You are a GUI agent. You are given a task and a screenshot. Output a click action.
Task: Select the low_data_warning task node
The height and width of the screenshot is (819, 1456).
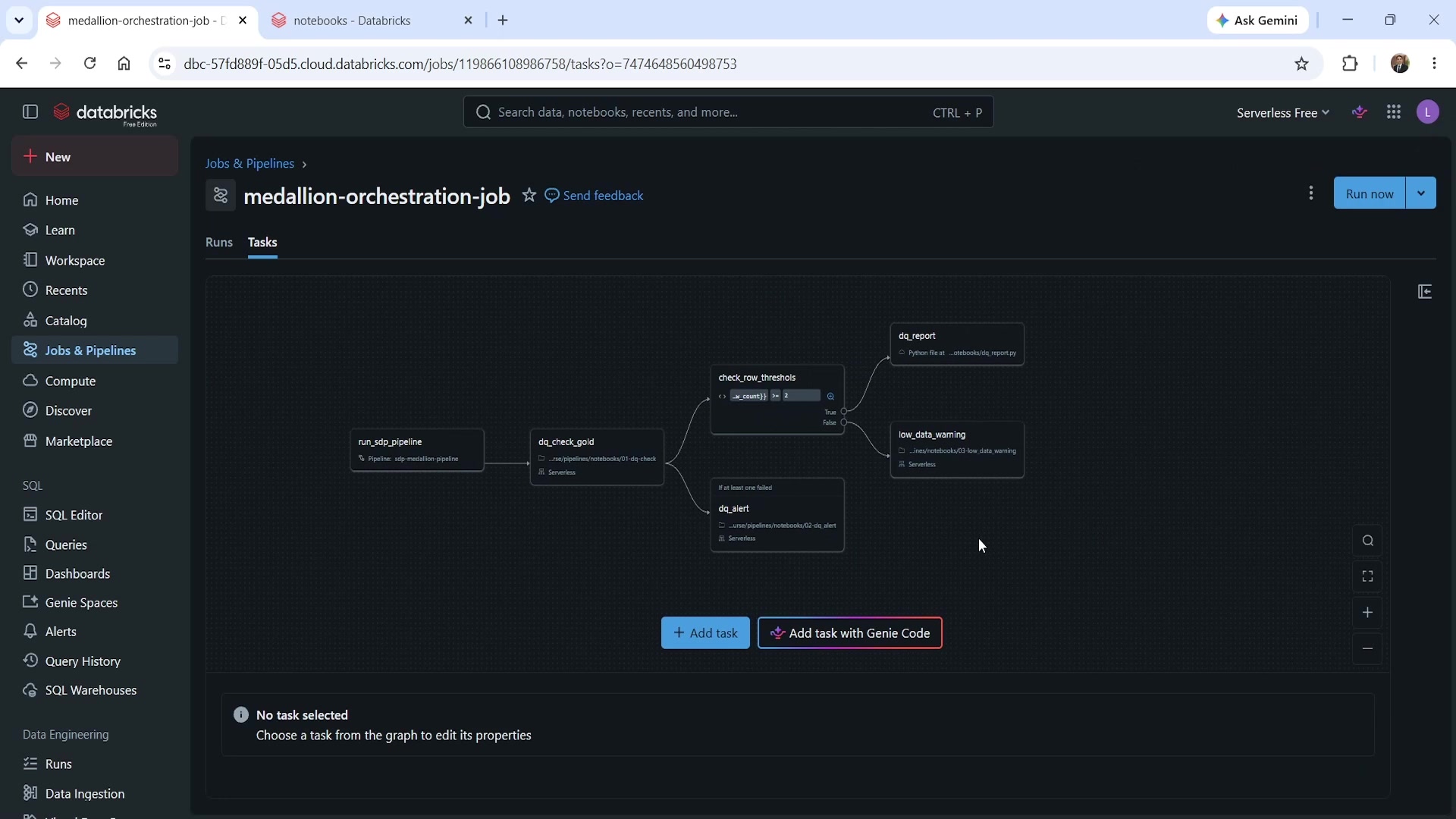pyautogui.click(x=957, y=450)
